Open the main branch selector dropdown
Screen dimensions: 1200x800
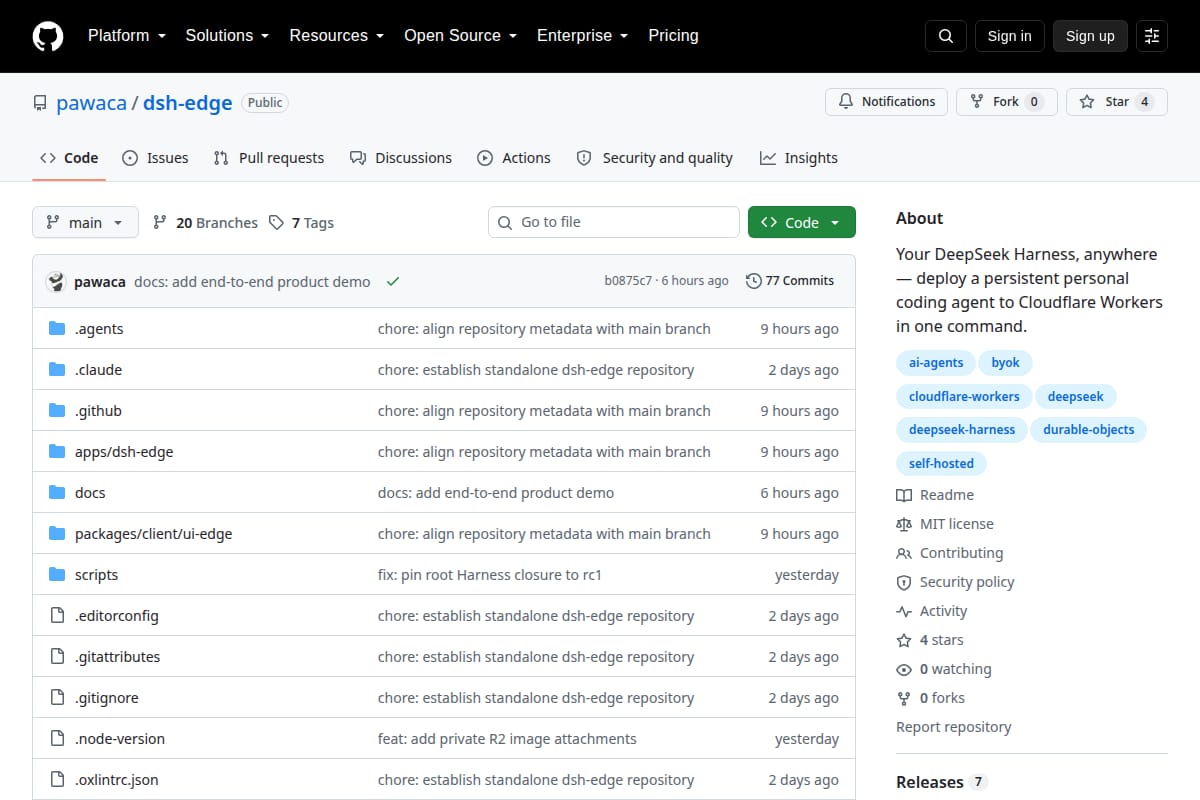(x=85, y=223)
